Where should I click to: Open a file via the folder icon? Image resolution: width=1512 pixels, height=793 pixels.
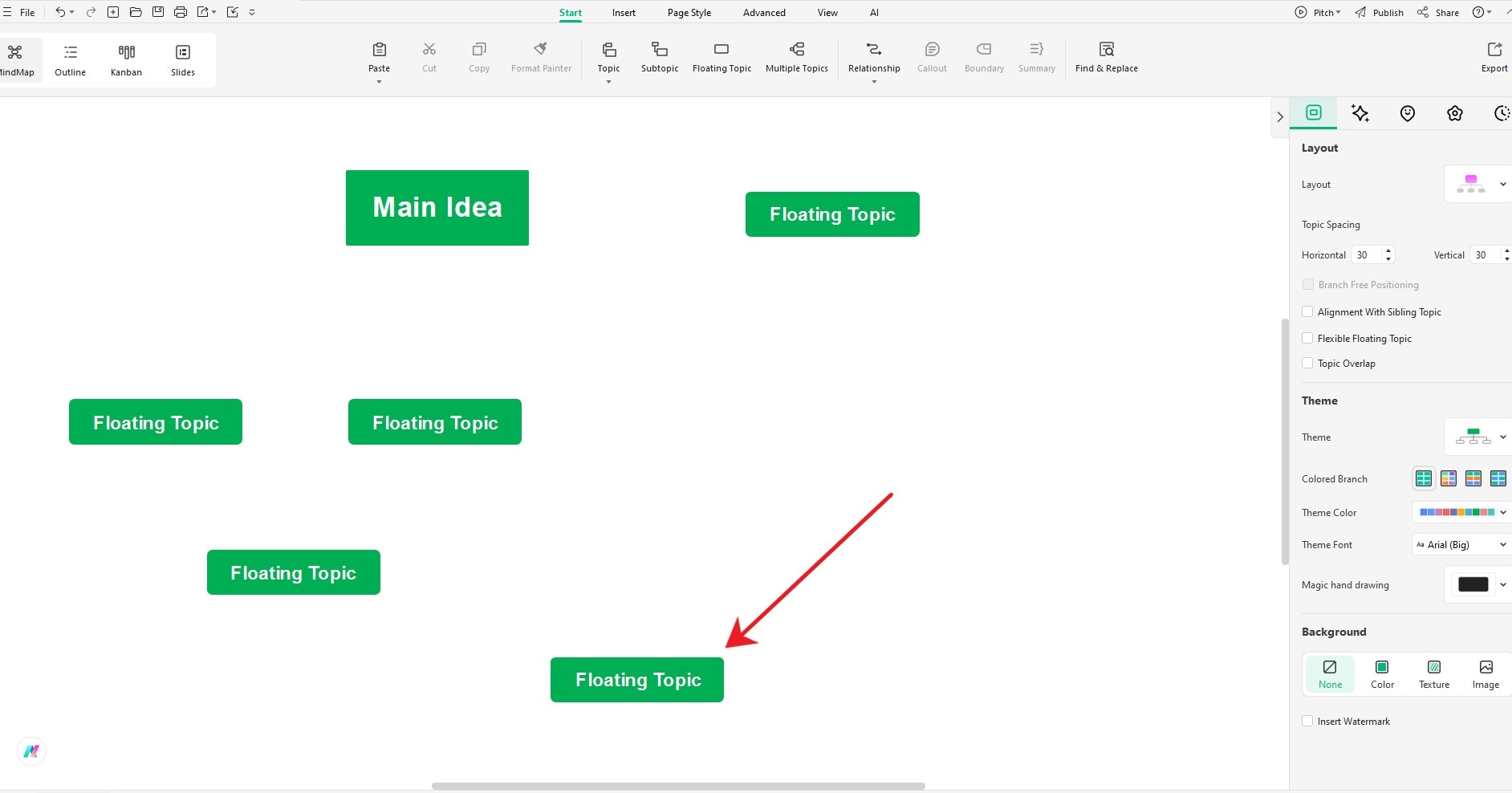click(x=136, y=12)
